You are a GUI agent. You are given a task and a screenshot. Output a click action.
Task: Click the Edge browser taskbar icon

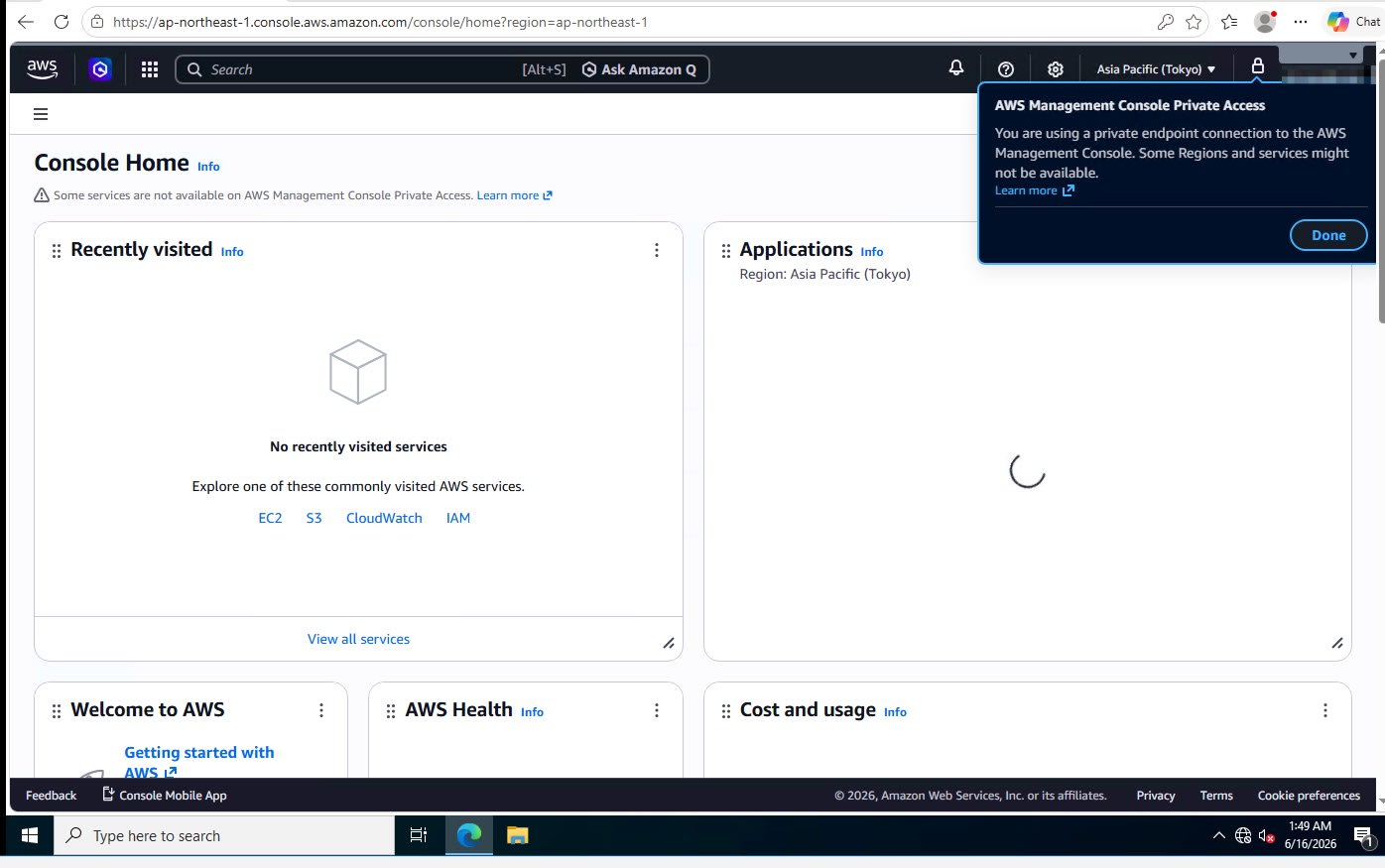[x=468, y=836]
